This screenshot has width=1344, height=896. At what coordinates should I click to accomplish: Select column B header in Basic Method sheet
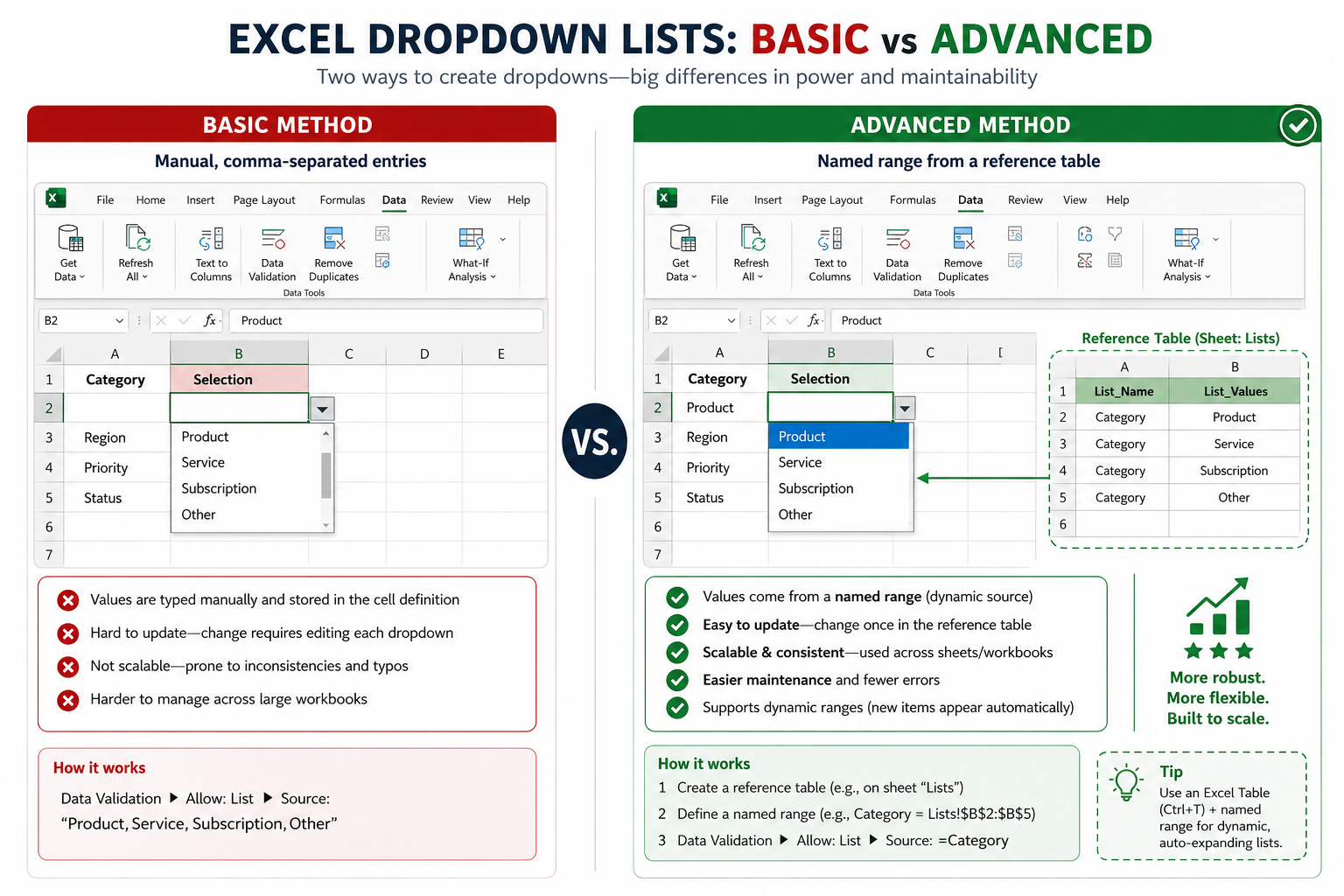point(239,353)
